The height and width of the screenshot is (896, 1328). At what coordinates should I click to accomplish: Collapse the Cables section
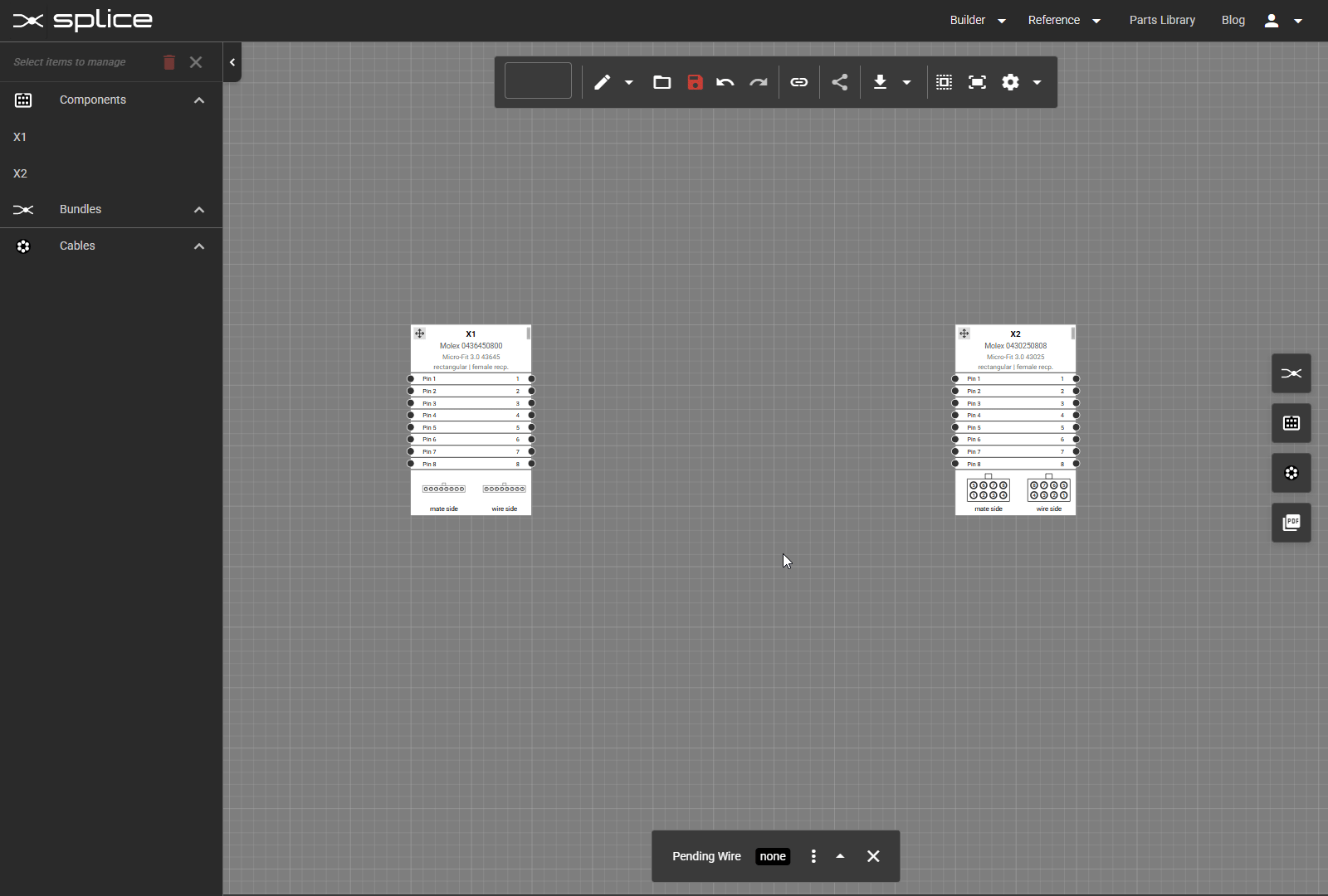point(199,246)
